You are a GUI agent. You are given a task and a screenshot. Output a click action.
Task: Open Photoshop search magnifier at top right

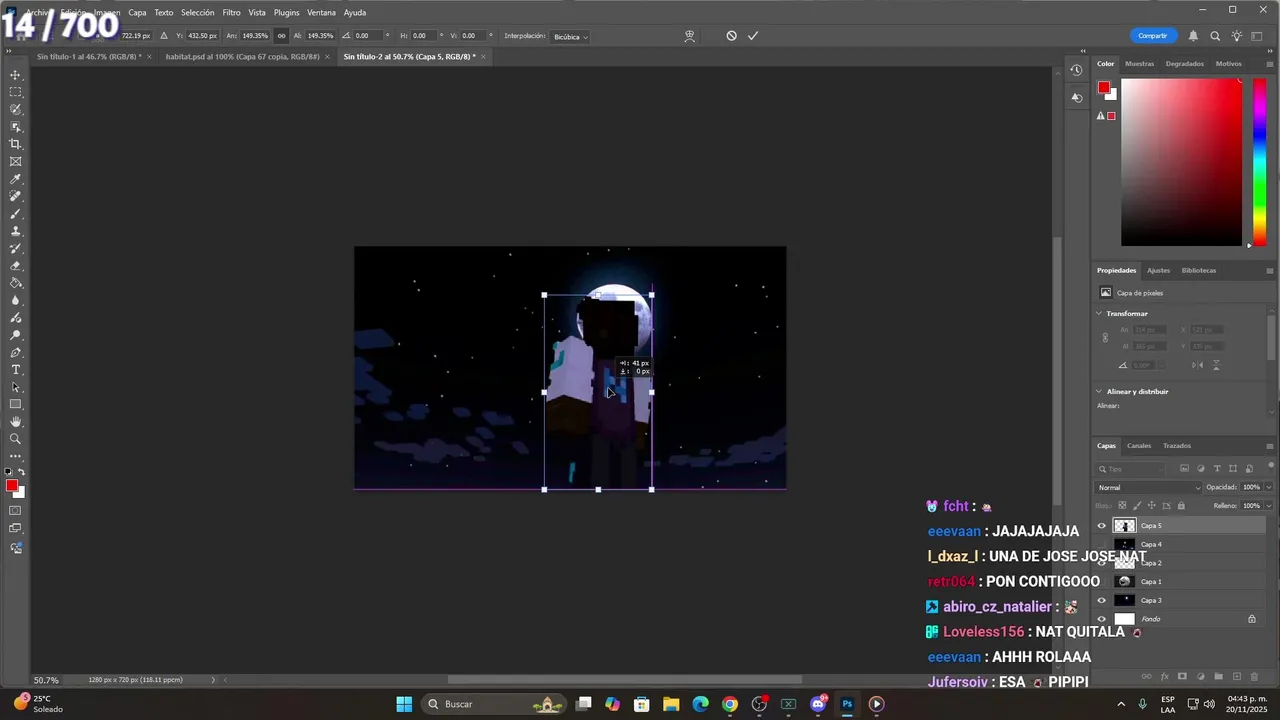pyautogui.click(x=1215, y=36)
